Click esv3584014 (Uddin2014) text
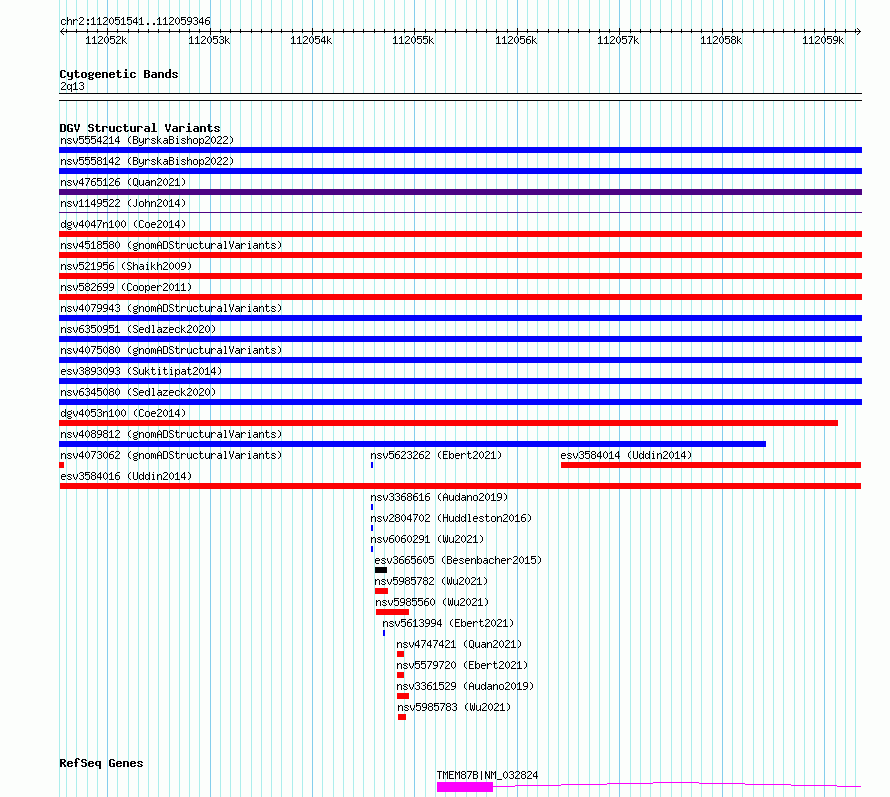The width and height of the screenshot is (890, 797). tap(626, 455)
